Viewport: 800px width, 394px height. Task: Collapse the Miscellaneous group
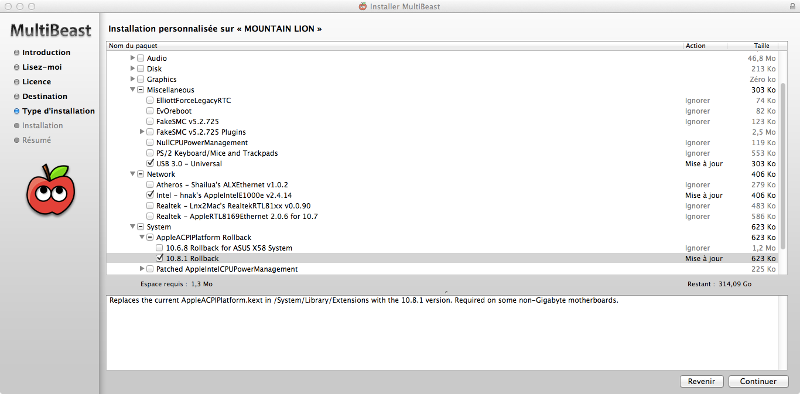click(x=133, y=90)
